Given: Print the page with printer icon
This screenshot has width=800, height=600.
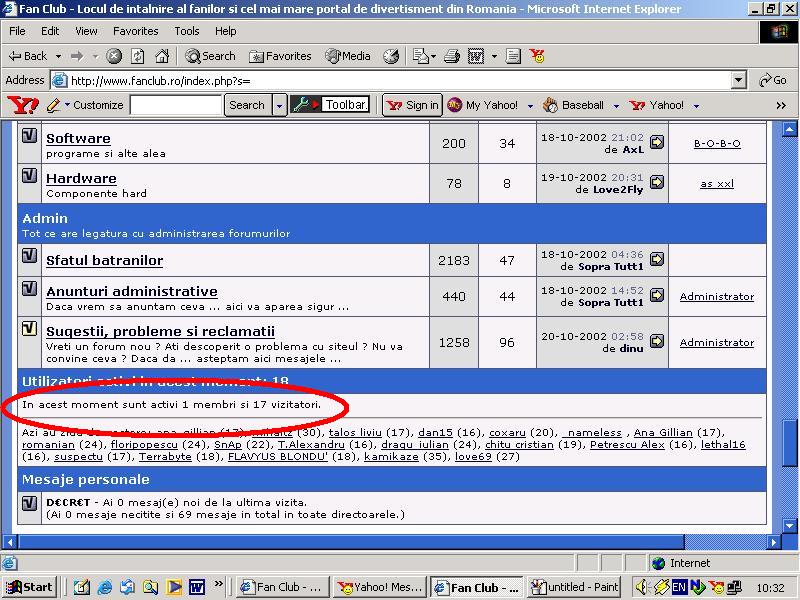Looking at the screenshot, I should [x=452, y=56].
